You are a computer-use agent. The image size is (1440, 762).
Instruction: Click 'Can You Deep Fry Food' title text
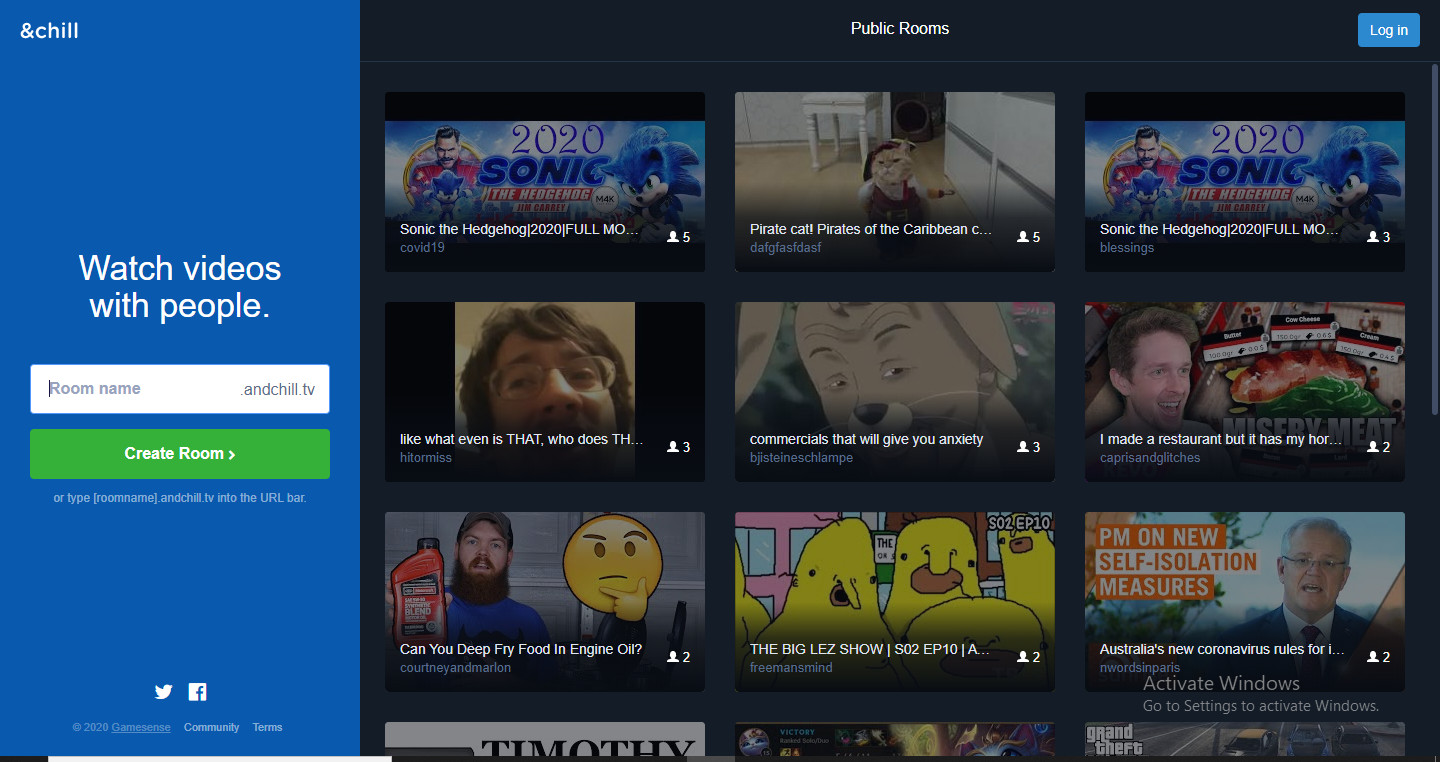point(521,649)
